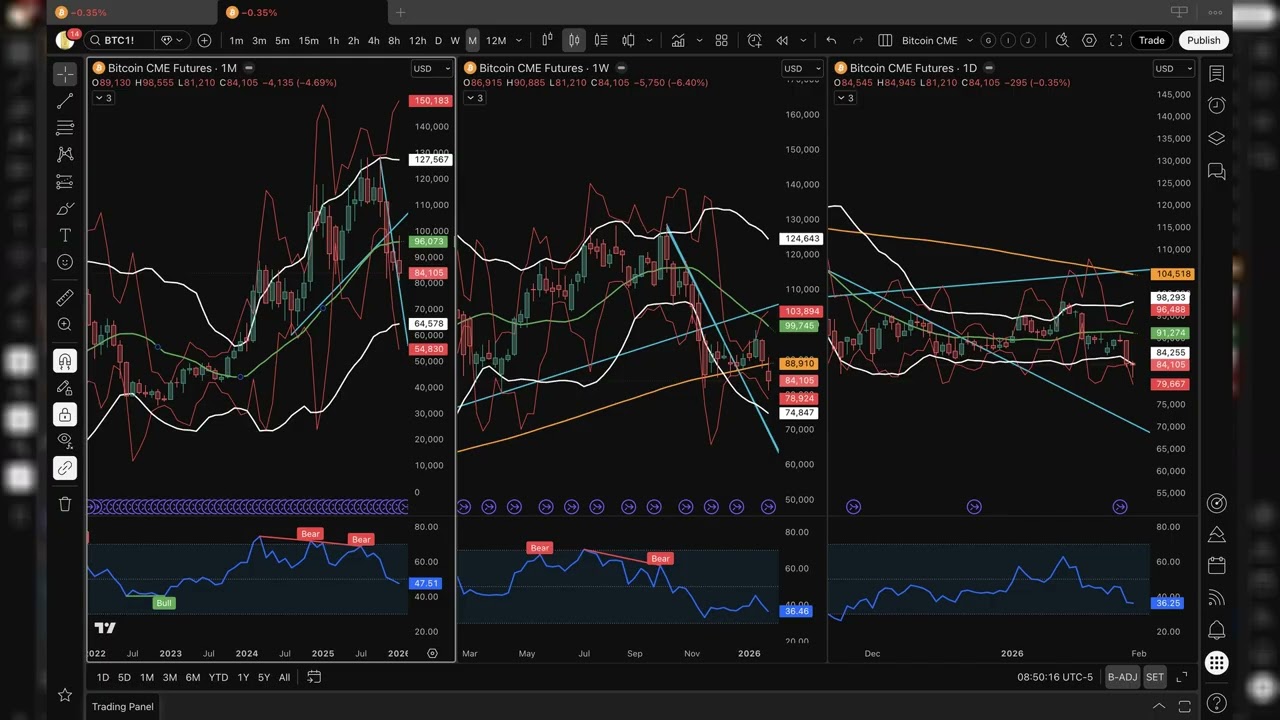Expand the Bitcoin CME layout dropdown
The width and height of the screenshot is (1280, 720).
970,40
